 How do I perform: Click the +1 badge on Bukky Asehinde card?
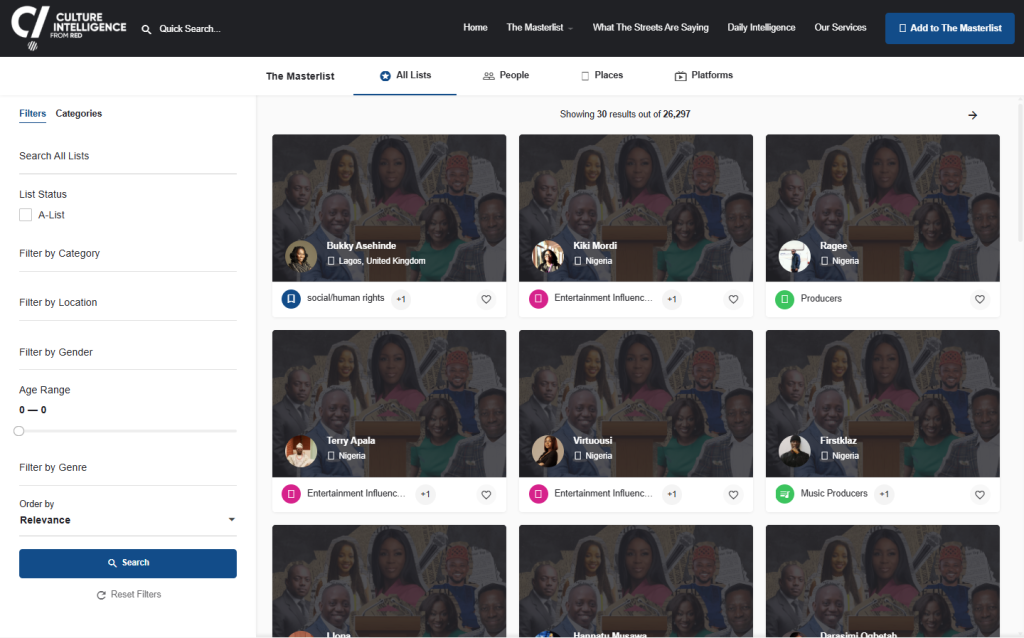[x=401, y=299]
